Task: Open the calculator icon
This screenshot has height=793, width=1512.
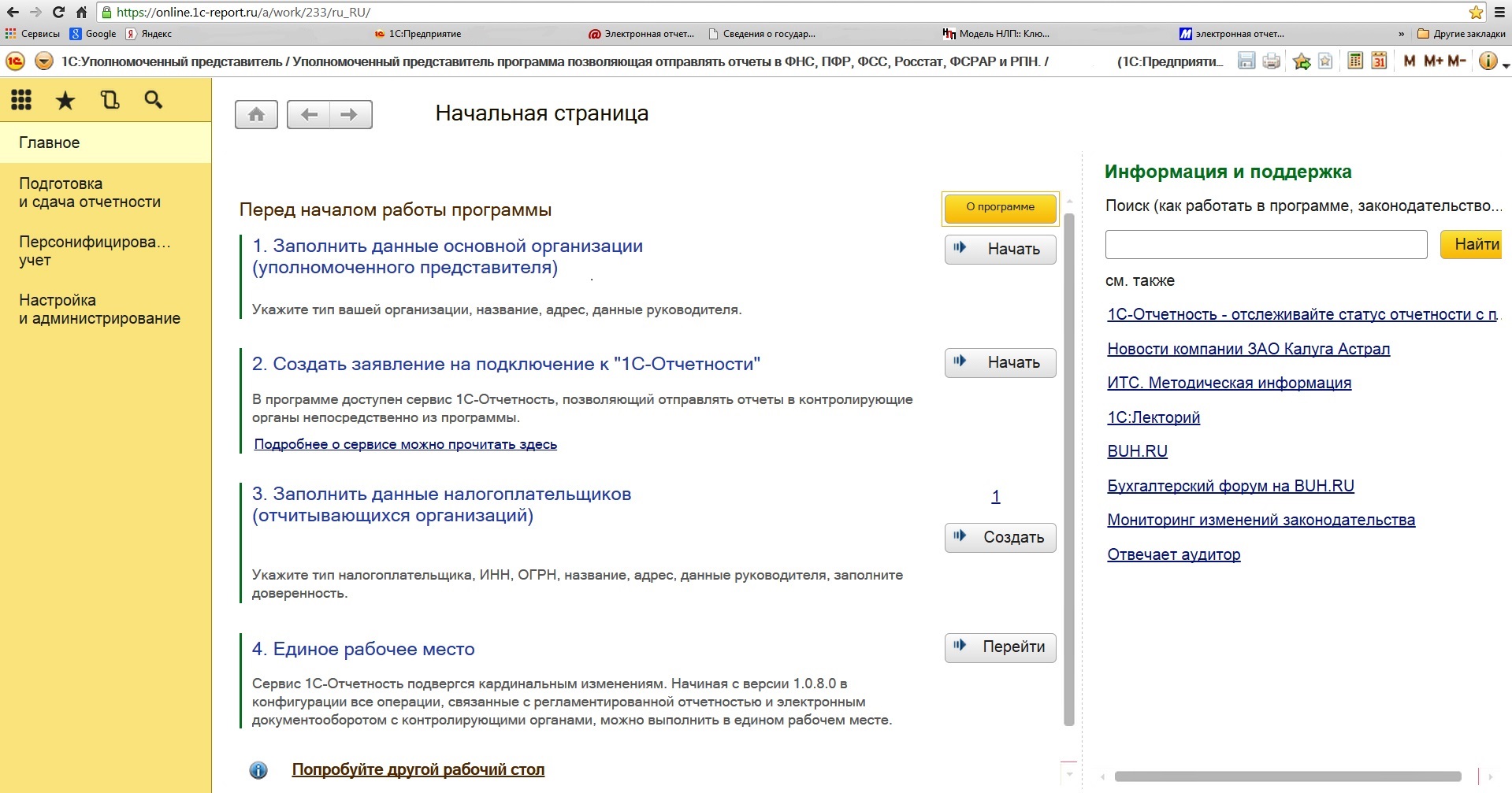Action: (1355, 61)
